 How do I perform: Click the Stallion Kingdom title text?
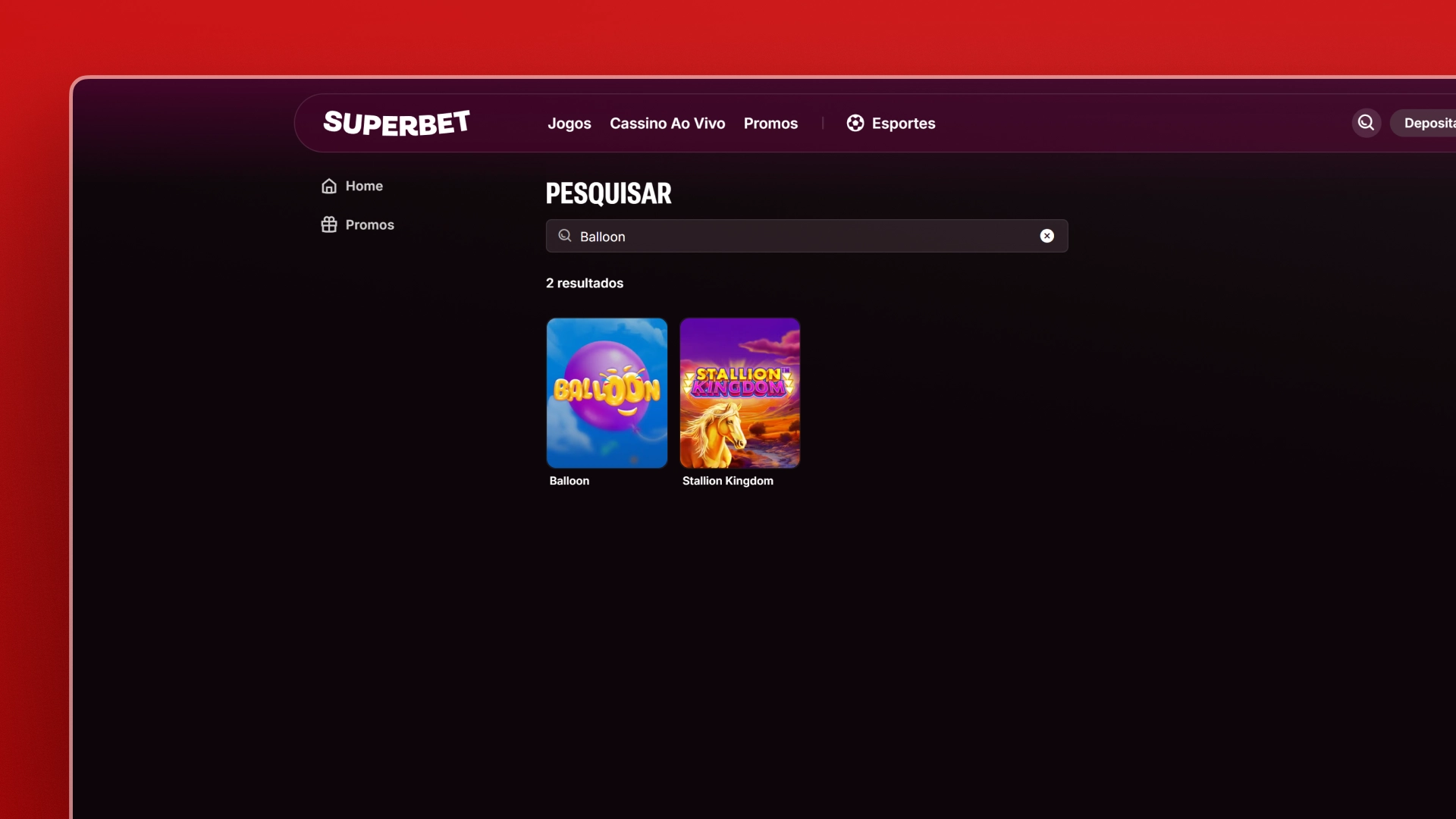727,481
